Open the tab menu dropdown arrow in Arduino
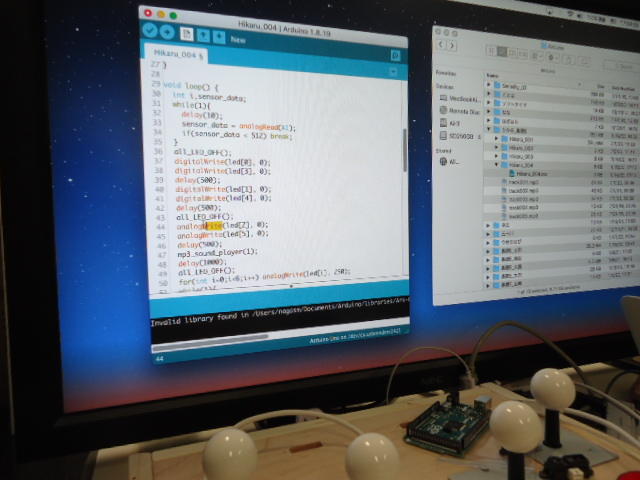This screenshot has height=480, width=640. click(393, 72)
